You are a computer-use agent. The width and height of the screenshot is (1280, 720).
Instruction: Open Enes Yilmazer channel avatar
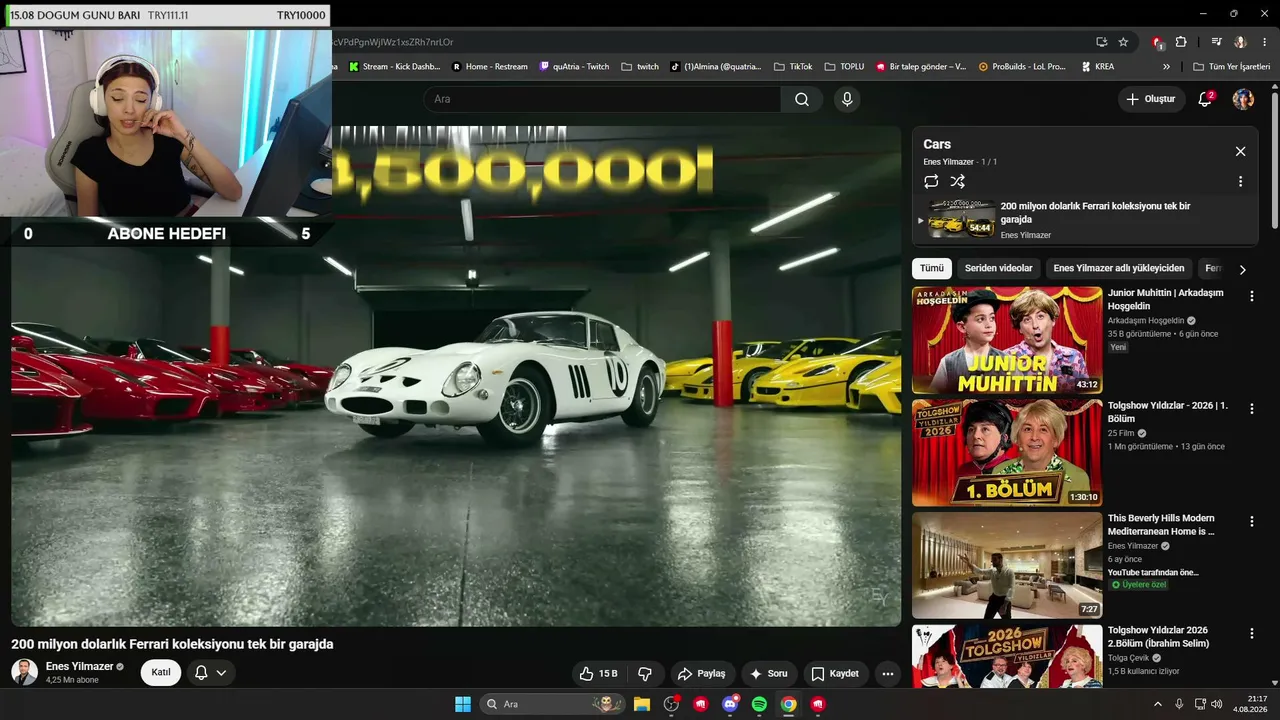pos(24,672)
